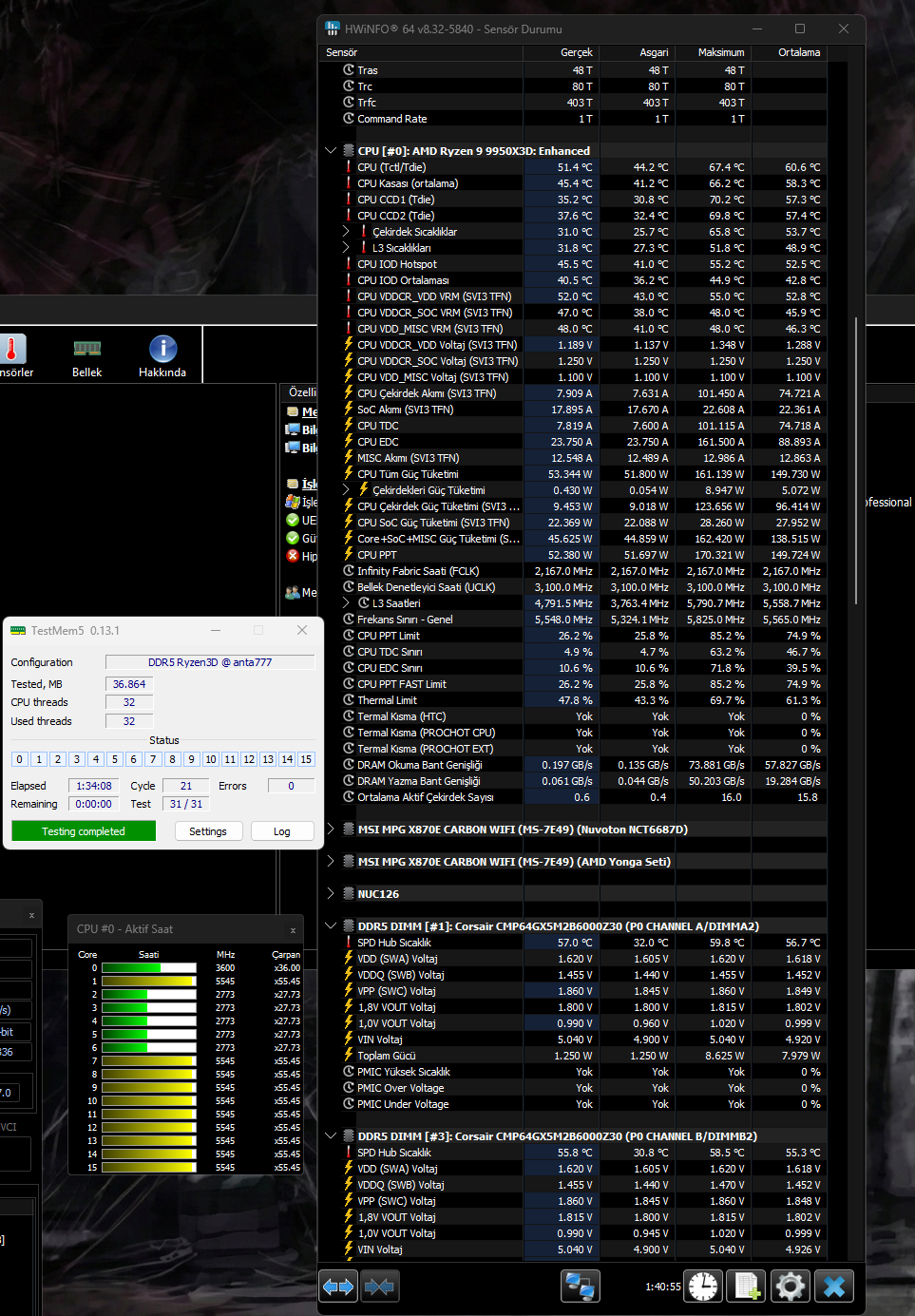The height and width of the screenshot is (1316, 915).
Task: Click thermometer icon beside CPU (Tctl/Tdie)
Action: pos(349,167)
